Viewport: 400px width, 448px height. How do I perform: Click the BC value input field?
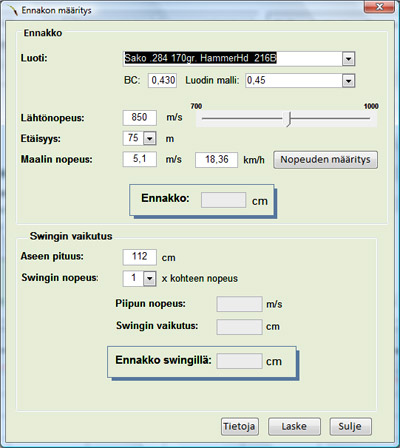click(x=162, y=81)
